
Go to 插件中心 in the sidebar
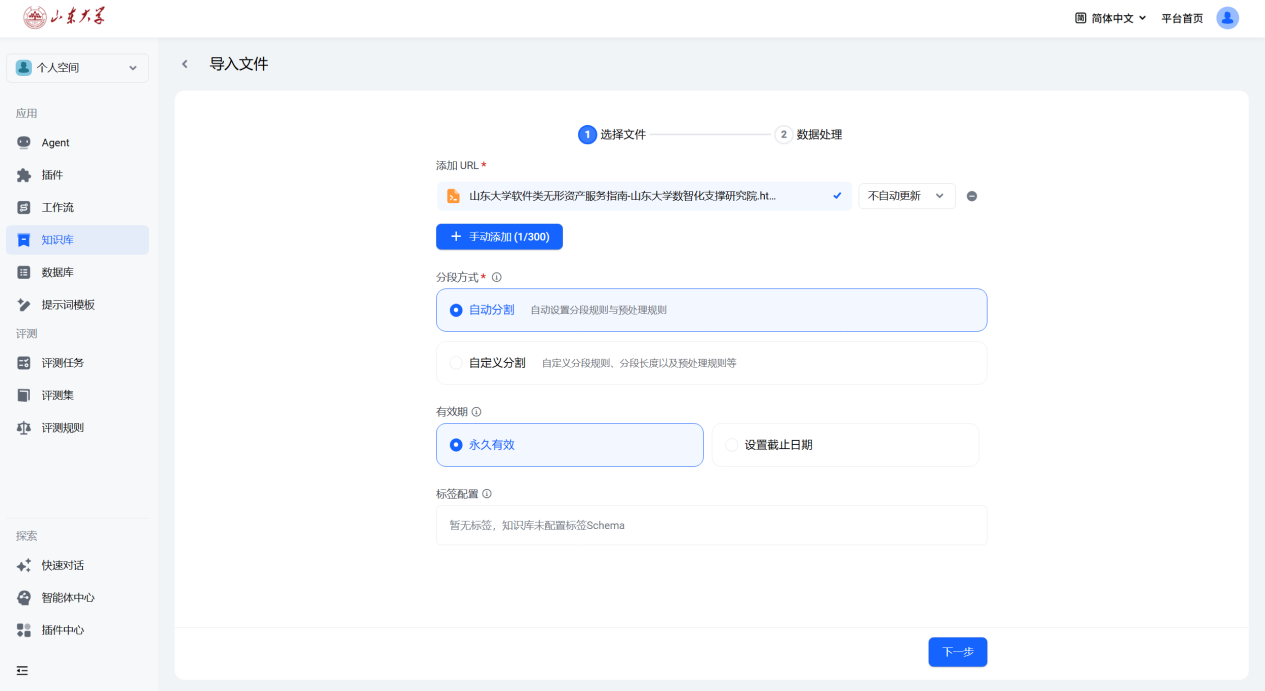62,630
